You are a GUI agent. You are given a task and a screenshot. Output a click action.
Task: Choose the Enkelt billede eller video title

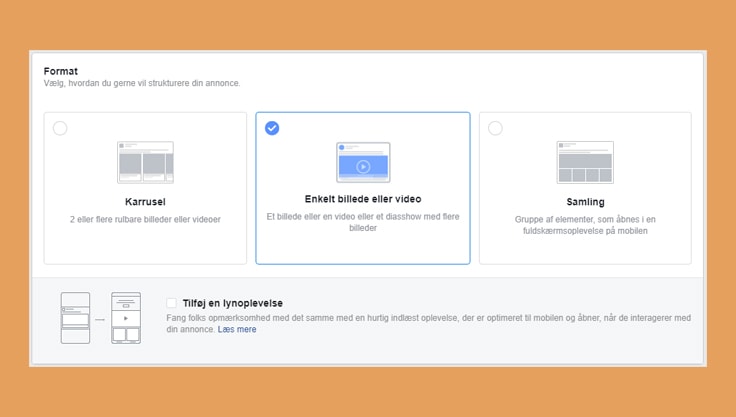[x=363, y=199]
